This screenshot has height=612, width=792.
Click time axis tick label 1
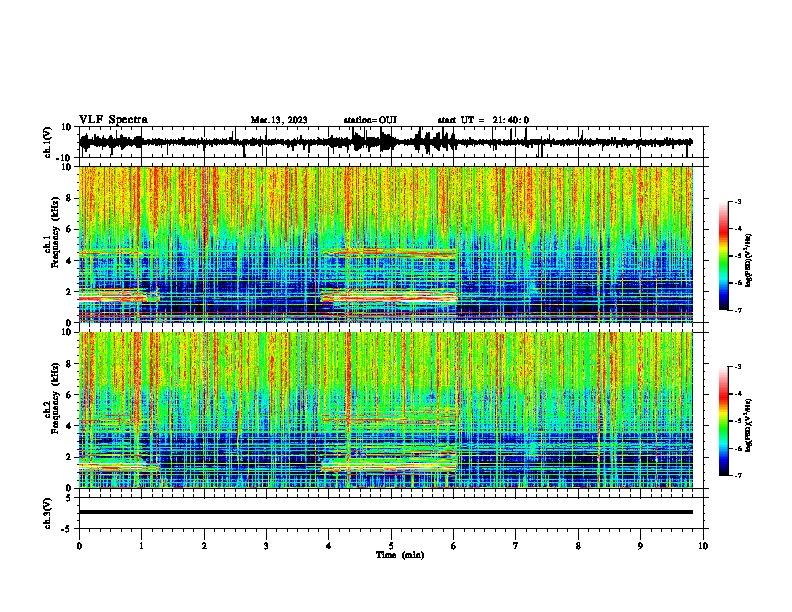point(141,546)
